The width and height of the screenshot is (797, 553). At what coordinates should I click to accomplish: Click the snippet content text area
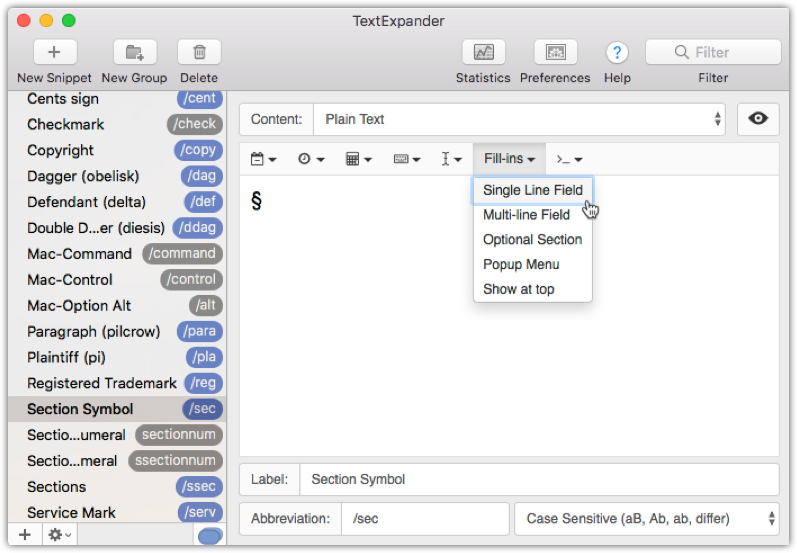pos(509,315)
